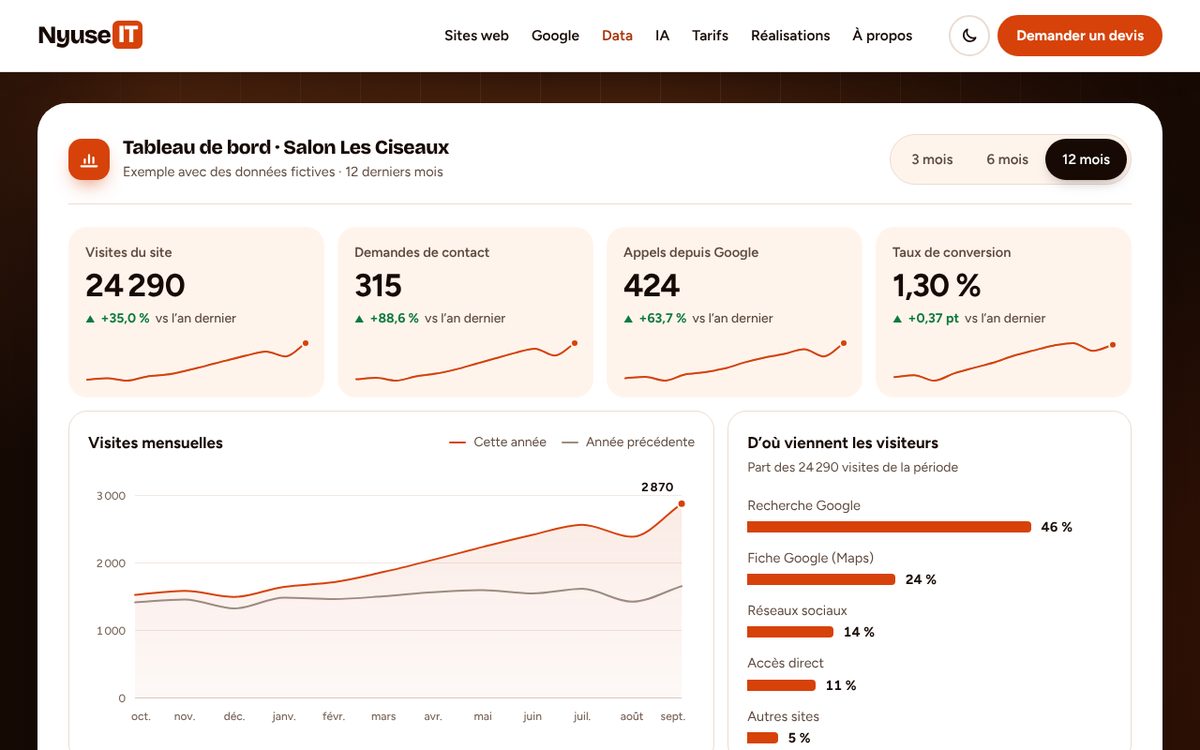
Task: Select the 12 mois period
Action: 1086,159
